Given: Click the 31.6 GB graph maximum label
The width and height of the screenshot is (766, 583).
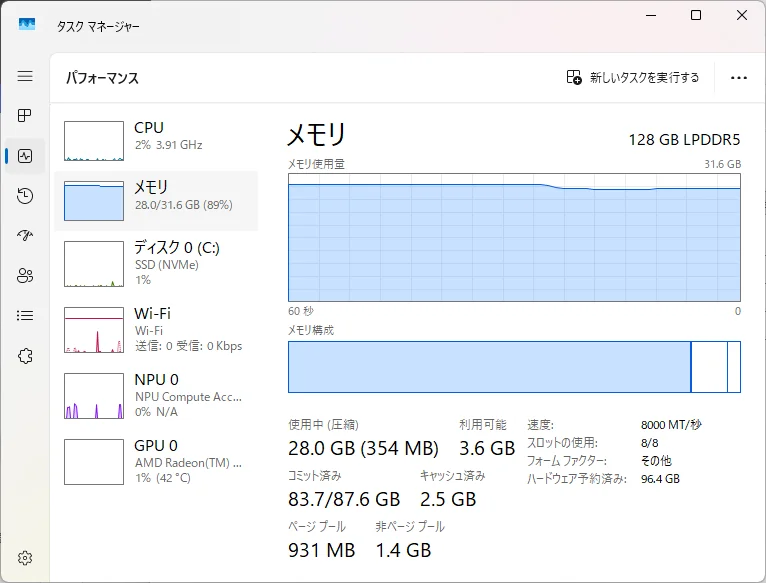Looking at the screenshot, I should coord(723,164).
